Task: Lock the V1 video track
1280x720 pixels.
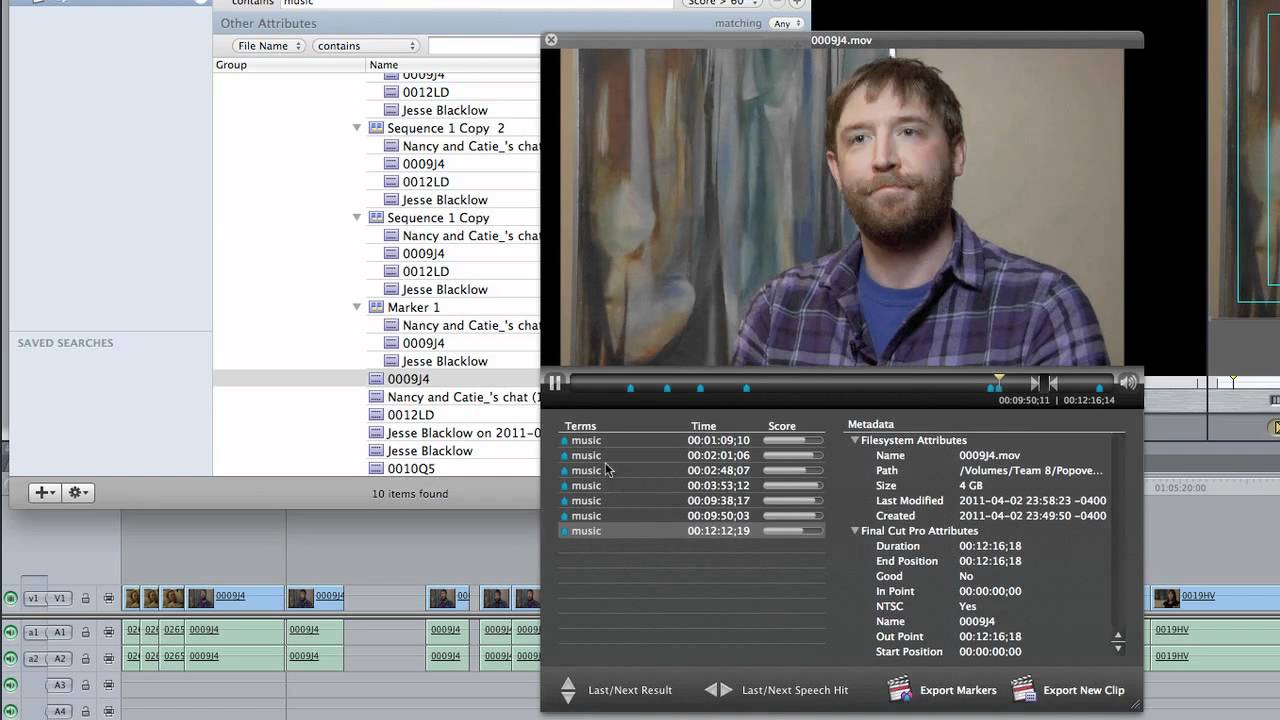Action: tap(85, 598)
